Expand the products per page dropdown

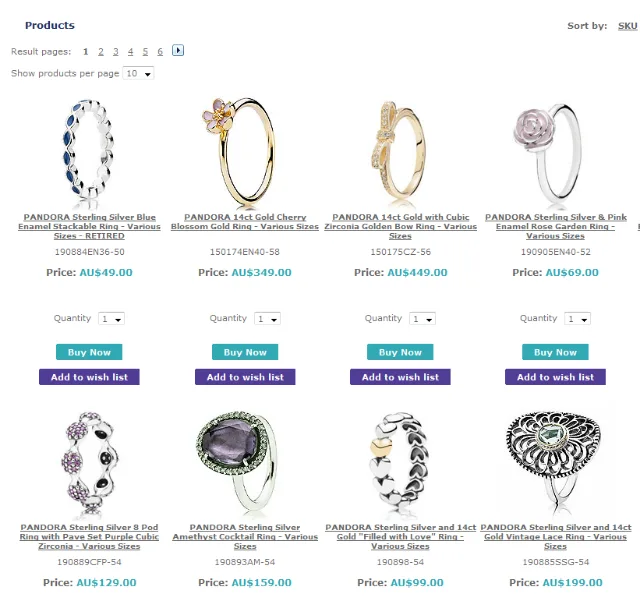(138, 73)
